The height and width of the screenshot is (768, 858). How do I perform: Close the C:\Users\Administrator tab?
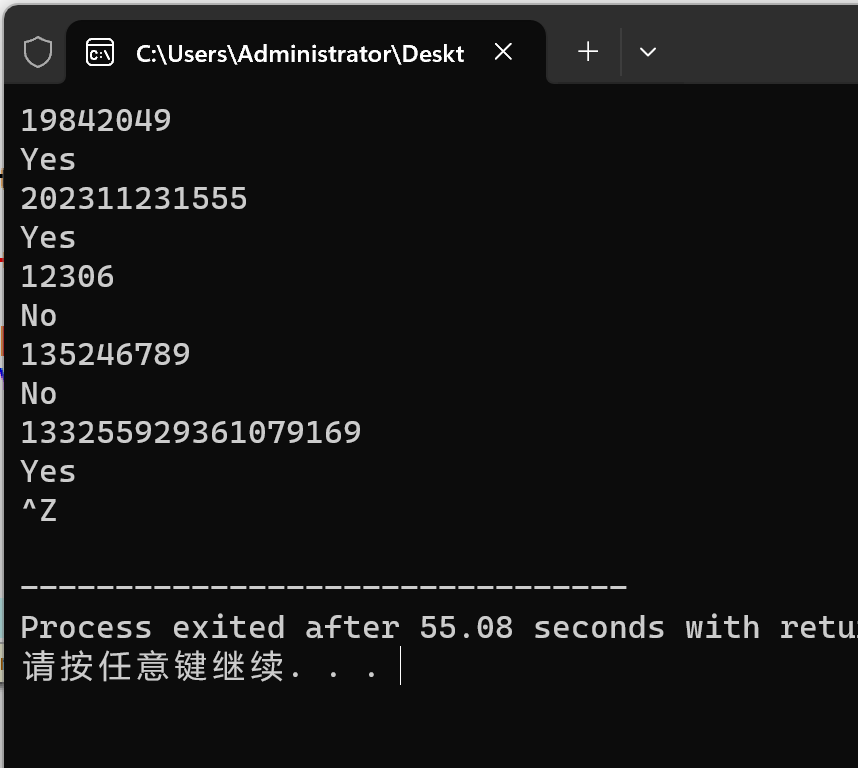tap(503, 51)
